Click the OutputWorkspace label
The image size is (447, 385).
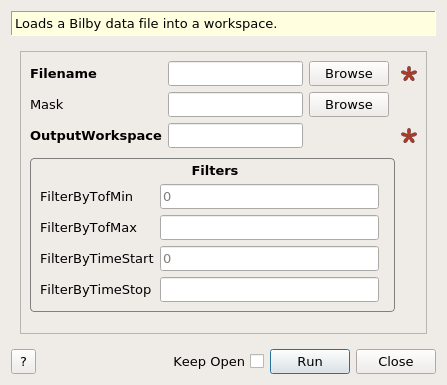[96, 136]
